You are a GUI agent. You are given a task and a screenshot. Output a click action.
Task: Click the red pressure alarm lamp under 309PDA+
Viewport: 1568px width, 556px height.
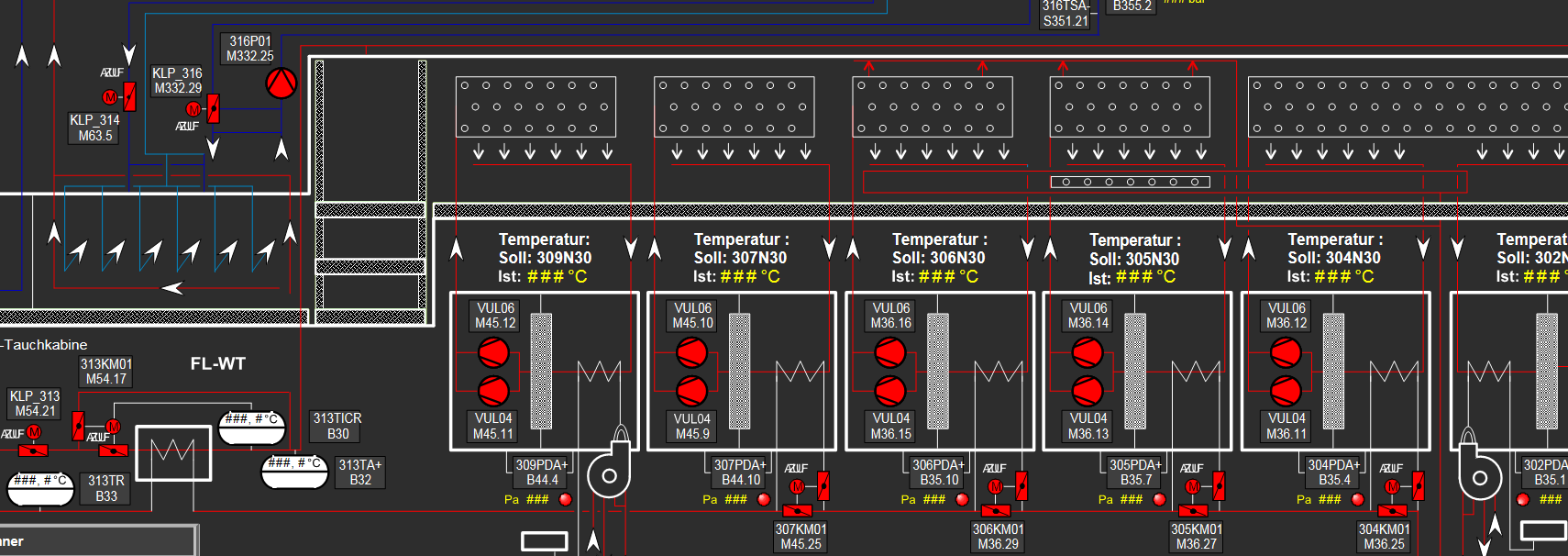point(566,500)
